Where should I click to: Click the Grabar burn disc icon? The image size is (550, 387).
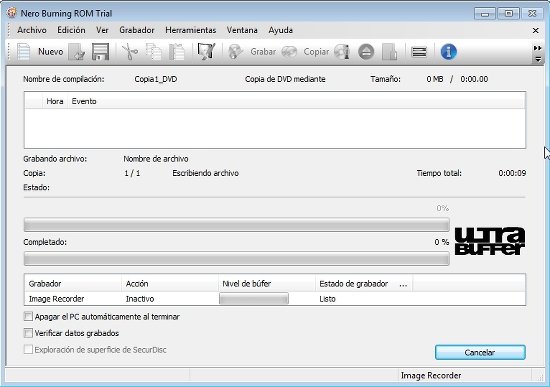tap(236, 52)
